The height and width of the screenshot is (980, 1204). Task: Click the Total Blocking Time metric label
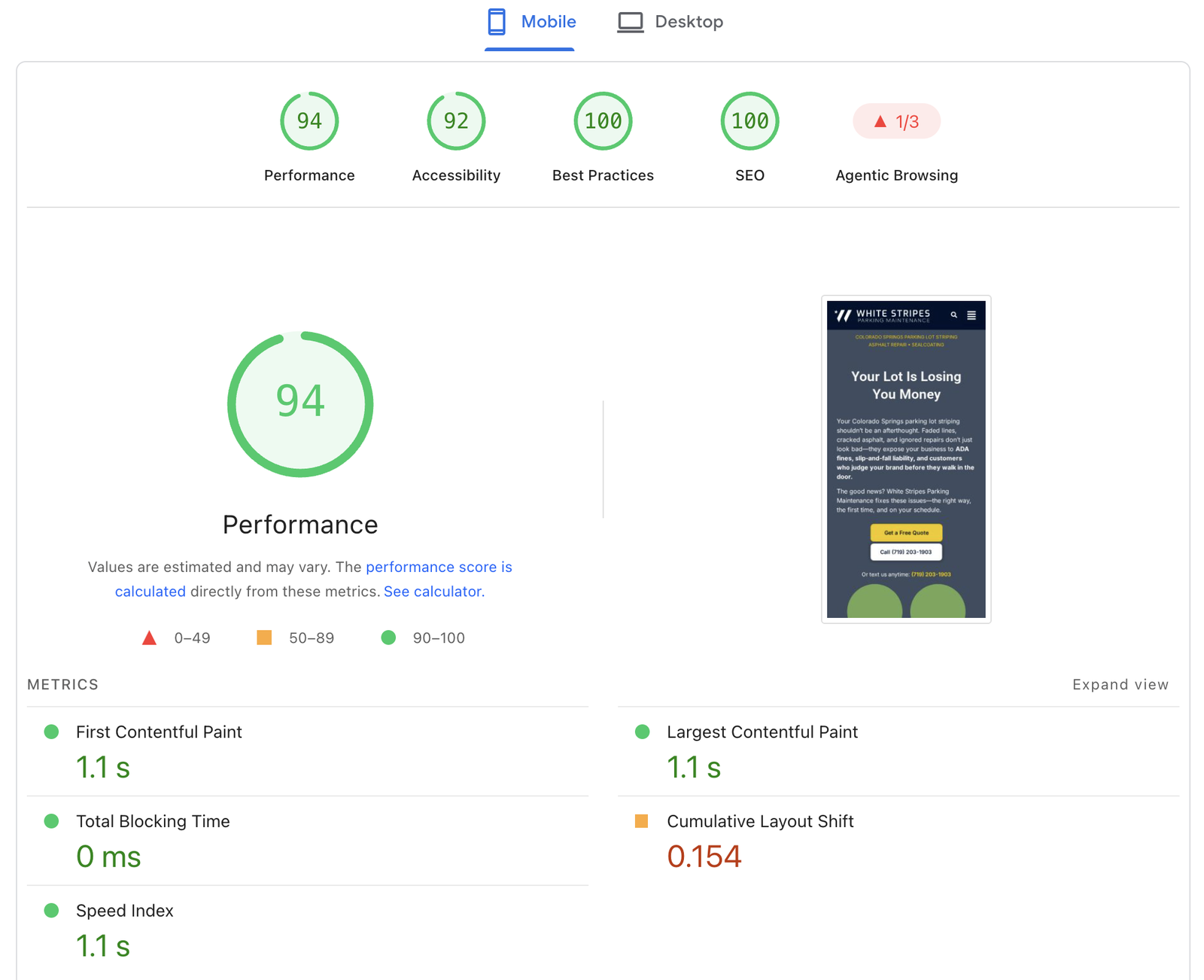(153, 821)
